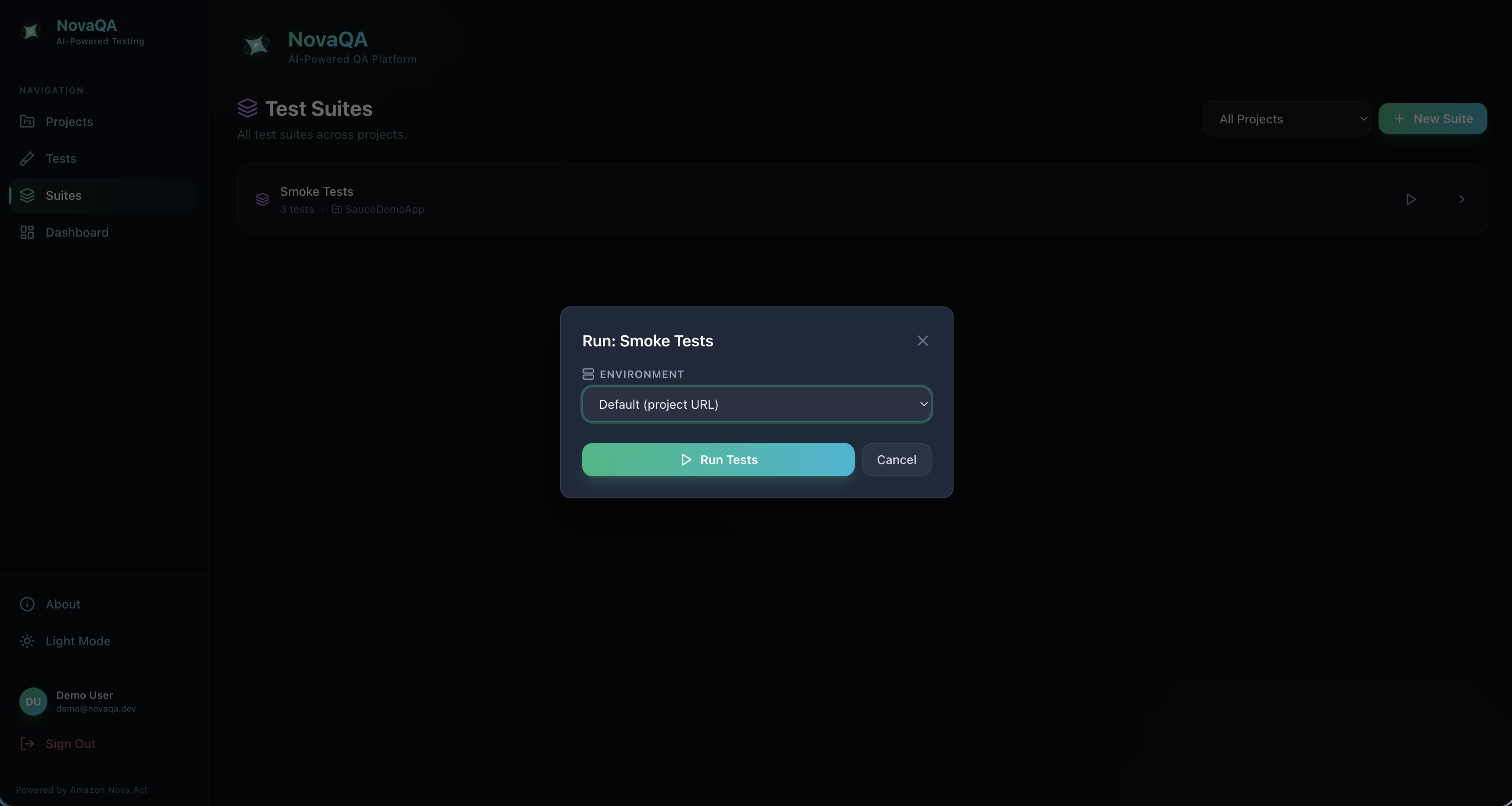Click the Test Suites heading icon
1512x806 pixels.
click(x=247, y=108)
